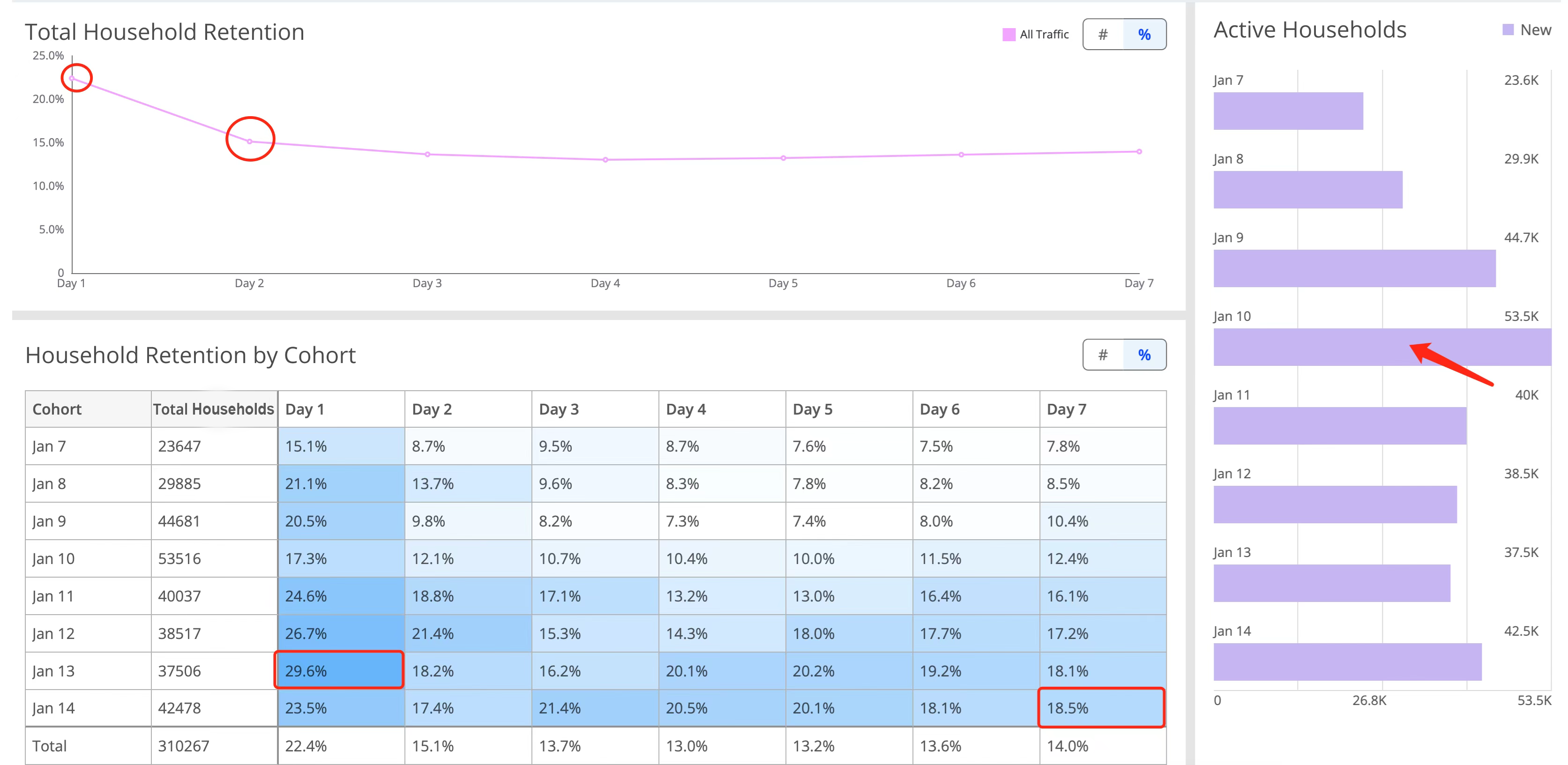
Task: Switch retention chart to # count view
Action: pos(1103,35)
